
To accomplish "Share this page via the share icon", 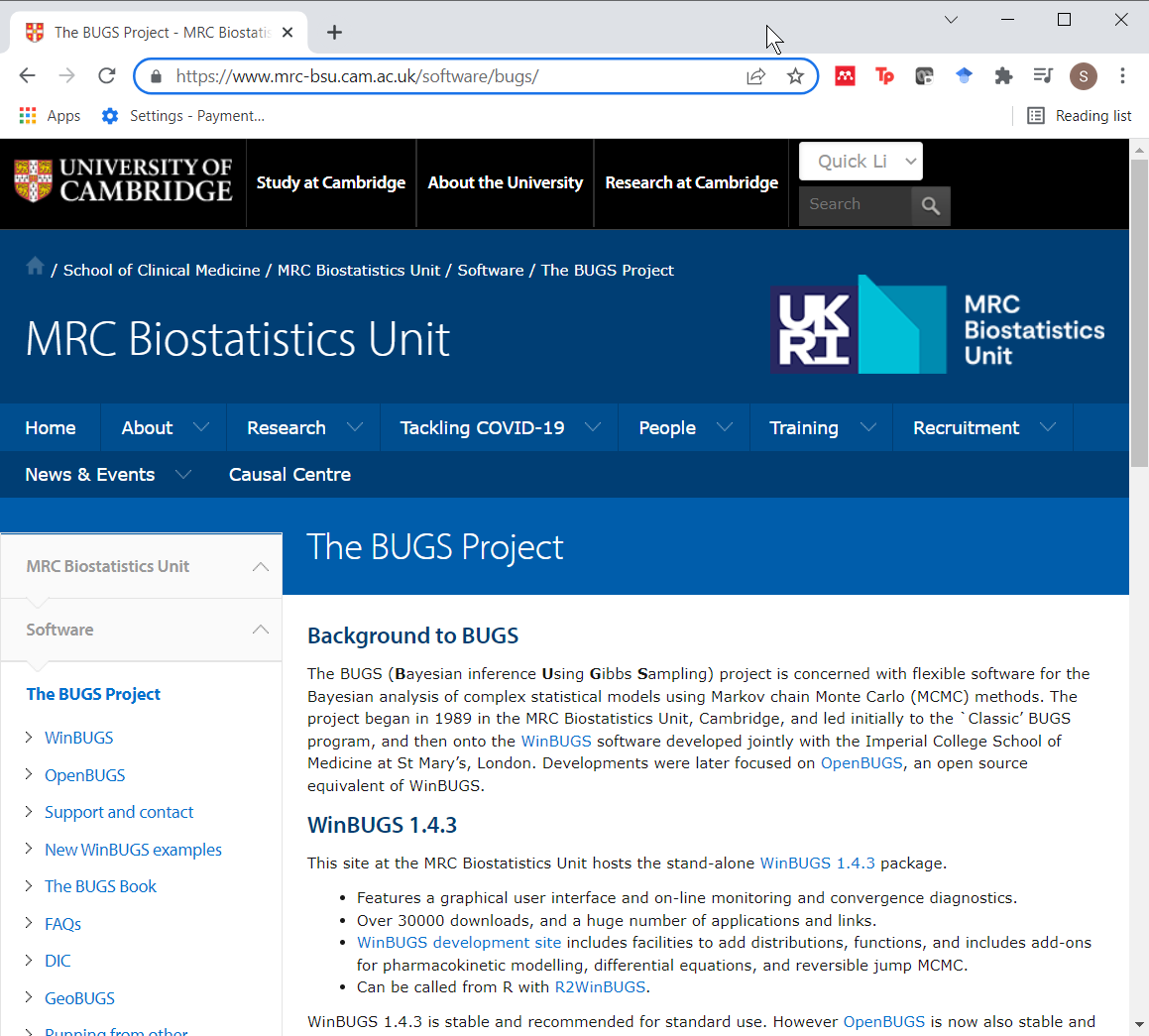I will pyautogui.click(x=755, y=76).
